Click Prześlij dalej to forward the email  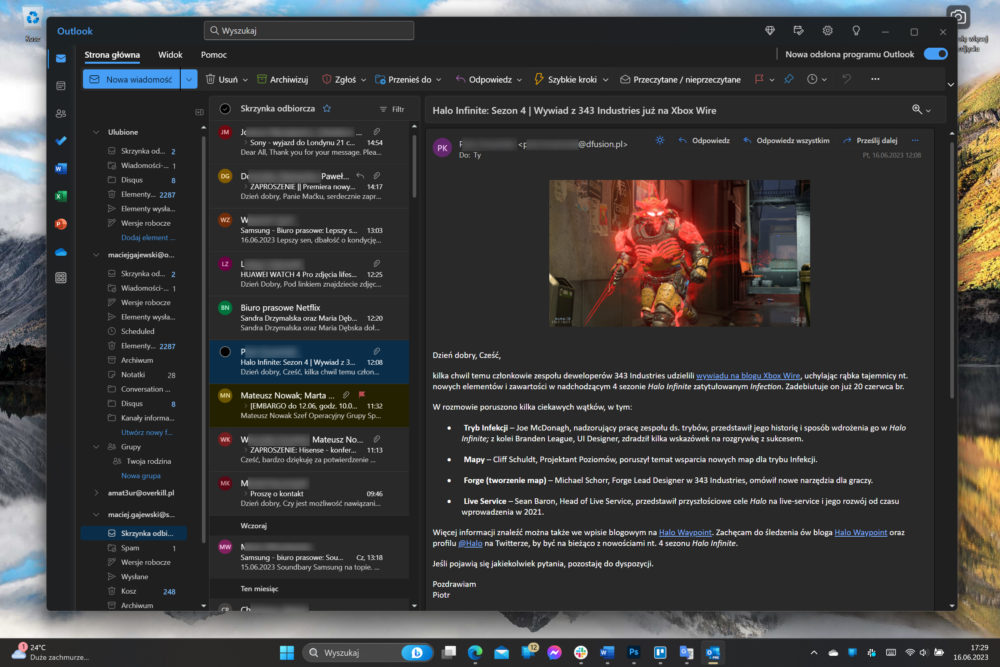(871, 140)
